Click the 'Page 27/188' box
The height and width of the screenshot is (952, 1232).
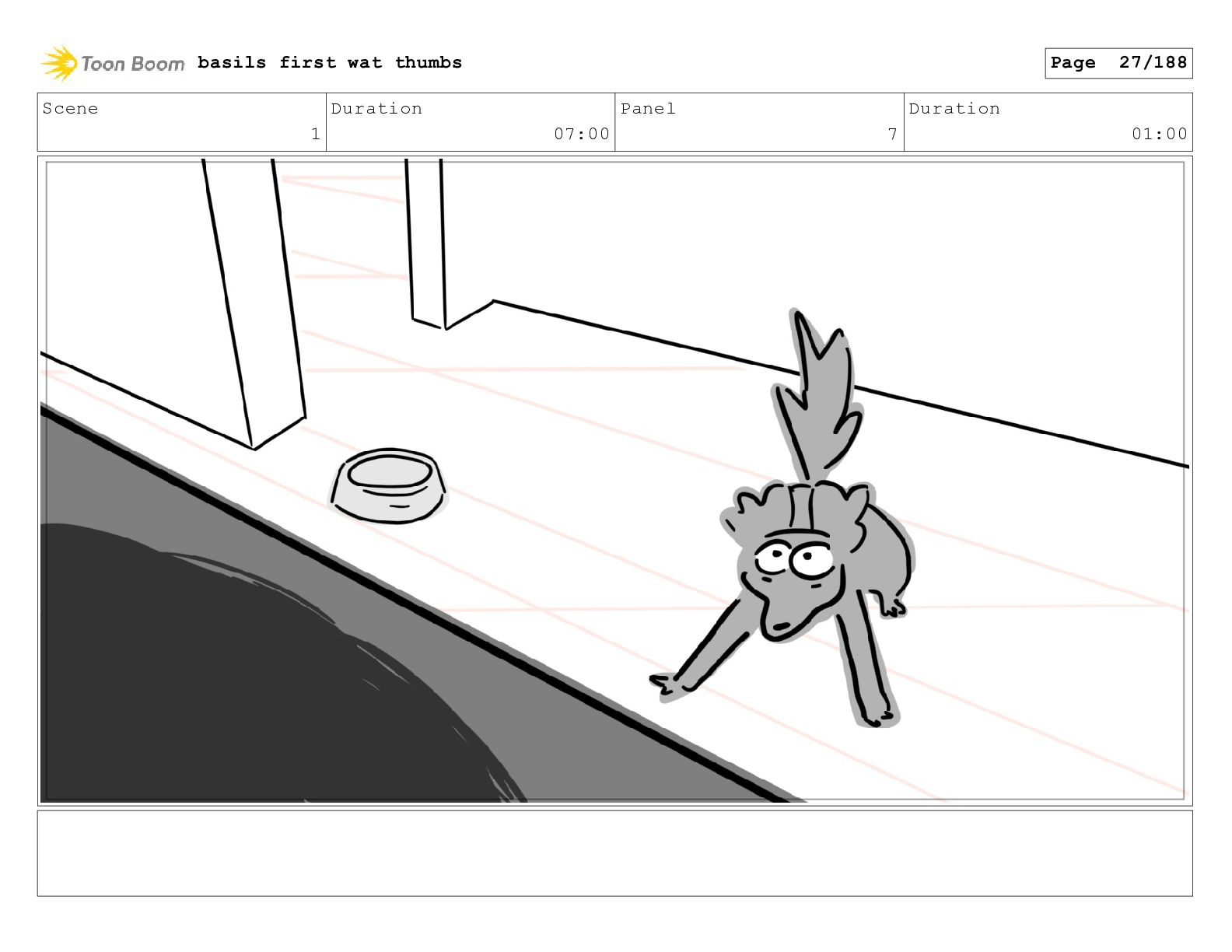[1118, 63]
